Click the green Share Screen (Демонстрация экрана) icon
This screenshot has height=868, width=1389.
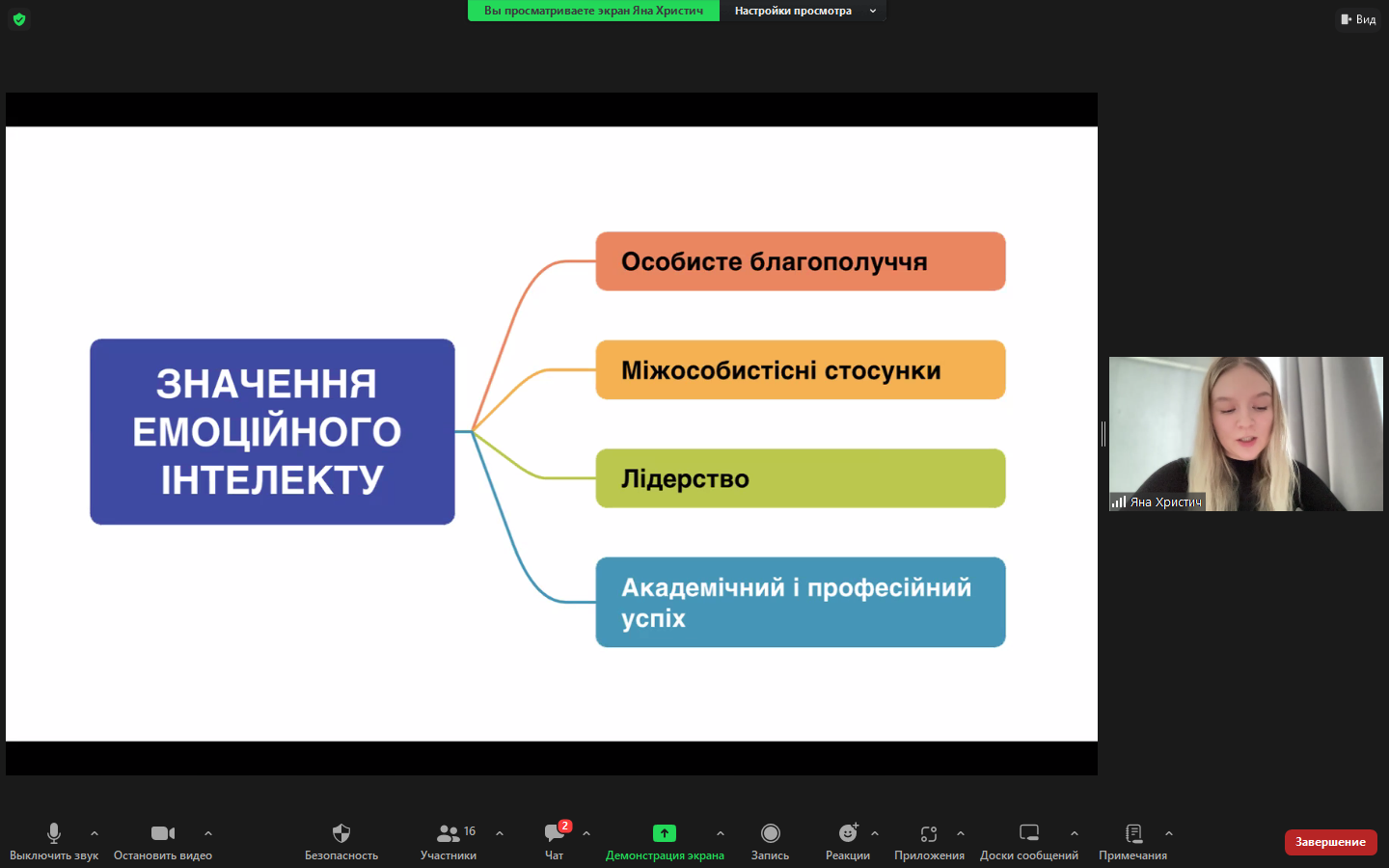tap(665, 833)
